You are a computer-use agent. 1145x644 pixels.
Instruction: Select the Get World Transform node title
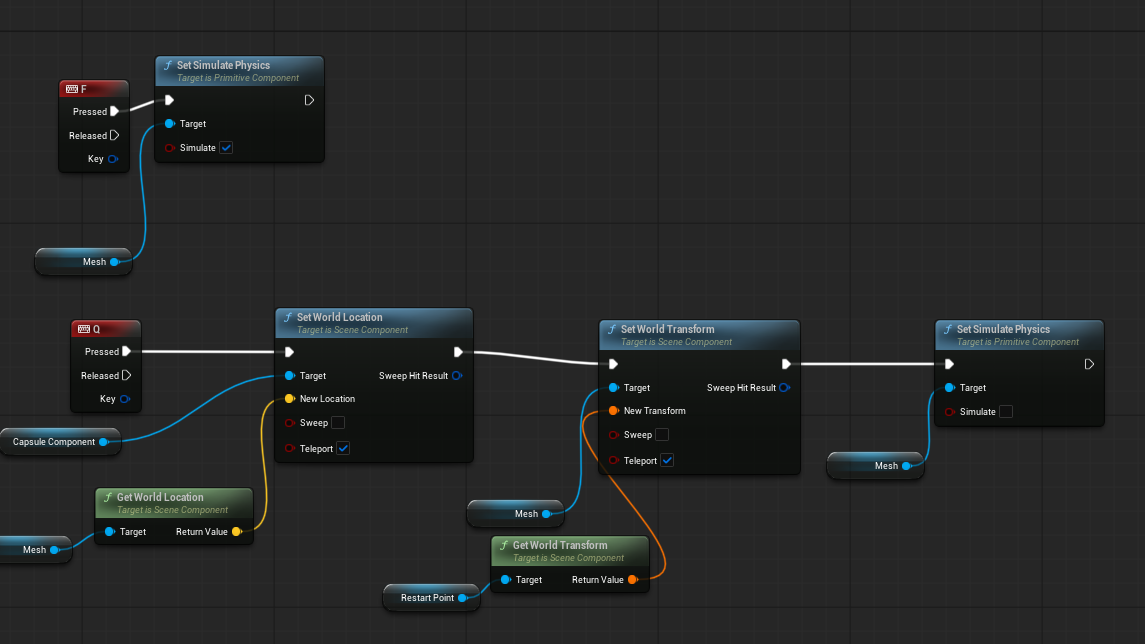[560, 545]
